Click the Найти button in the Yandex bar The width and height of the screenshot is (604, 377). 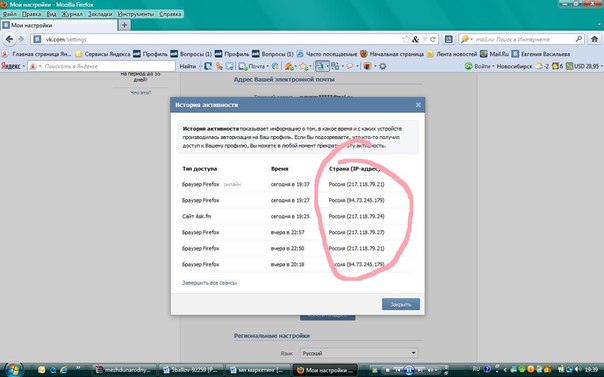click(x=188, y=66)
